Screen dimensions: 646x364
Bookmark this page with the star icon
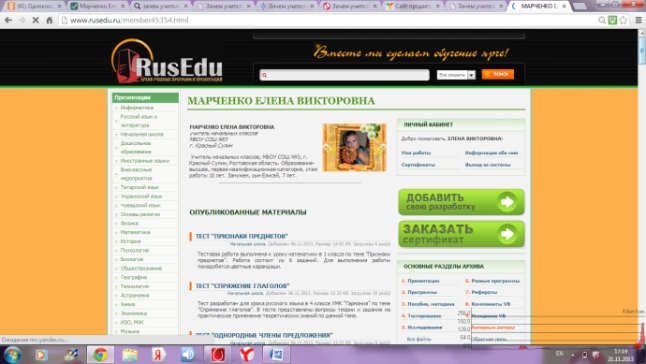(x=623, y=20)
